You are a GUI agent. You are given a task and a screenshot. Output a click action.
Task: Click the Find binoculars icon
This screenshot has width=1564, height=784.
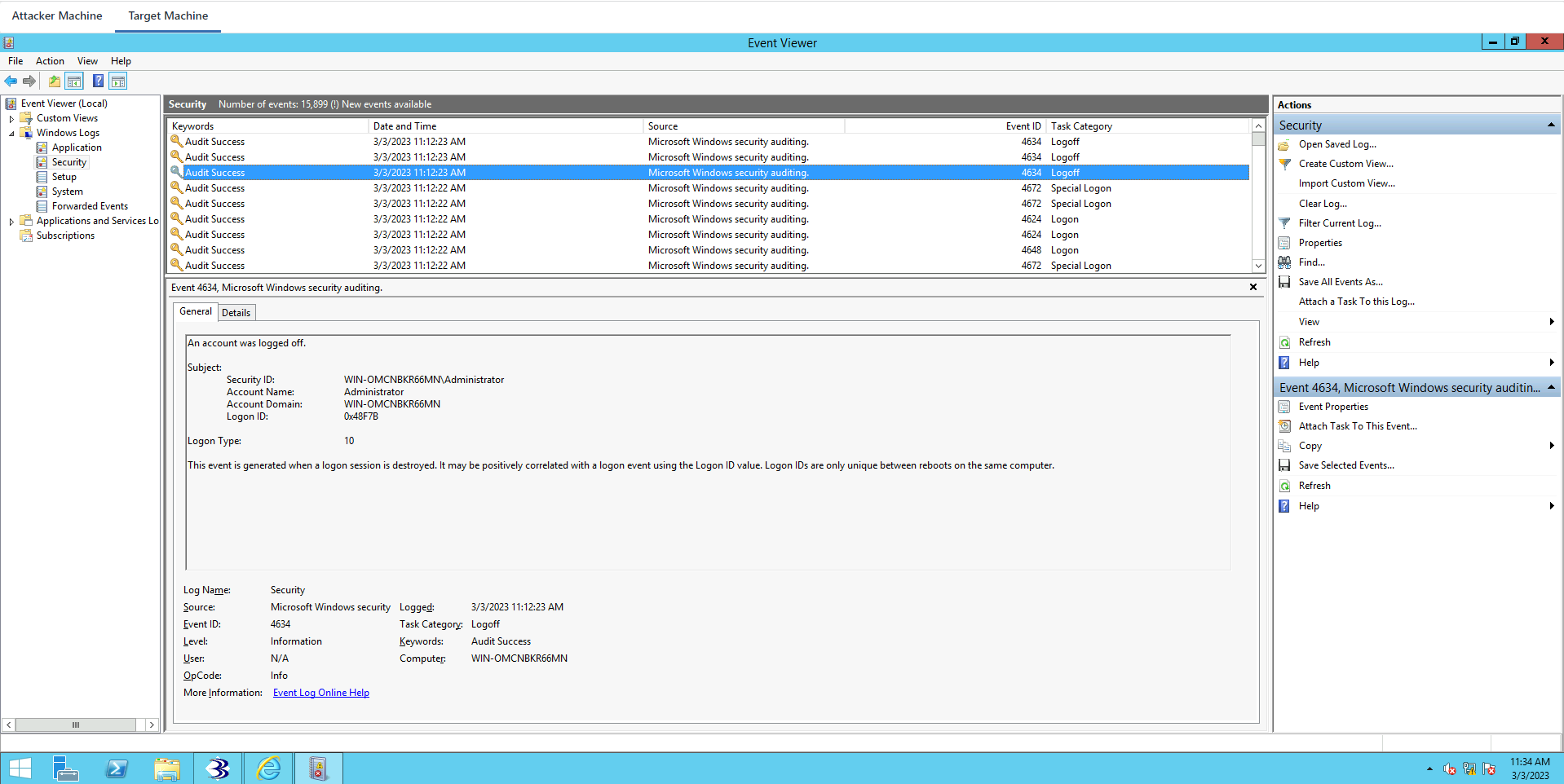coord(1284,262)
